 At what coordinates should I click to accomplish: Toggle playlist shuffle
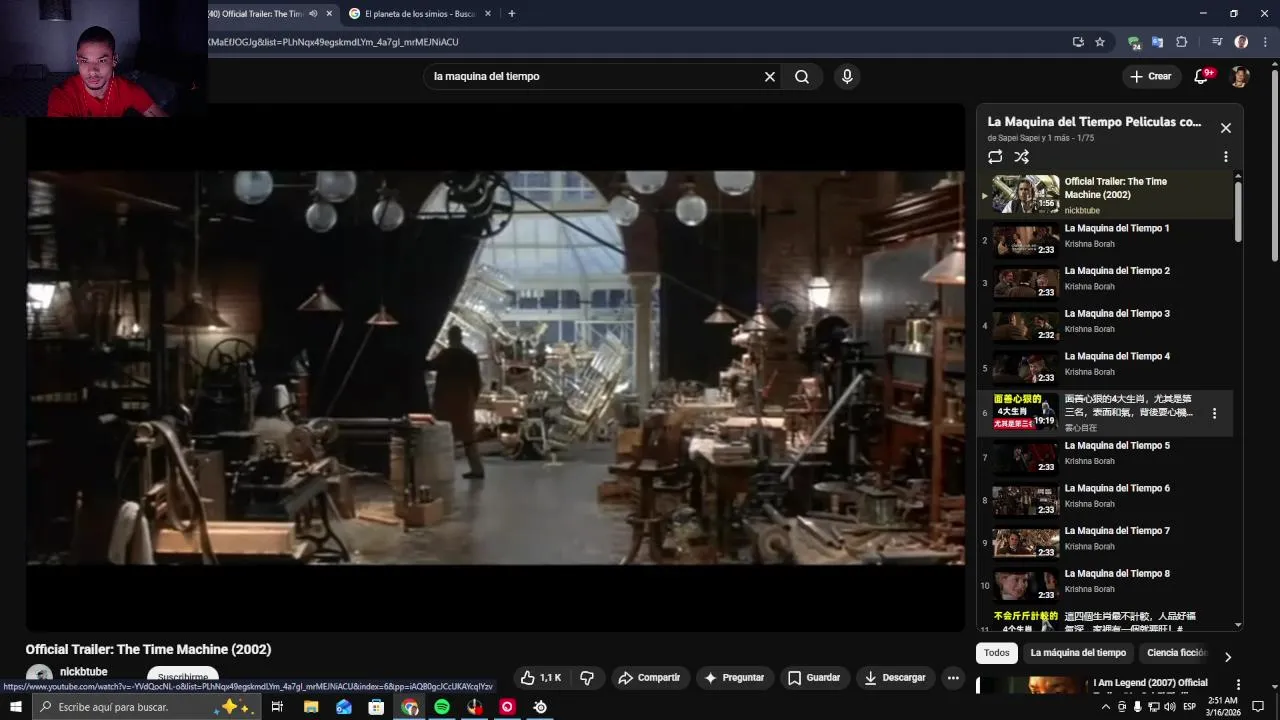pos(1021,157)
